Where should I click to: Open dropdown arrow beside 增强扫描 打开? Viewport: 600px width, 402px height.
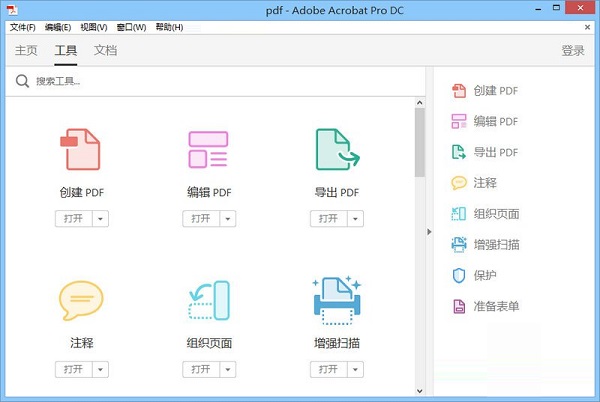pos(355,369)
